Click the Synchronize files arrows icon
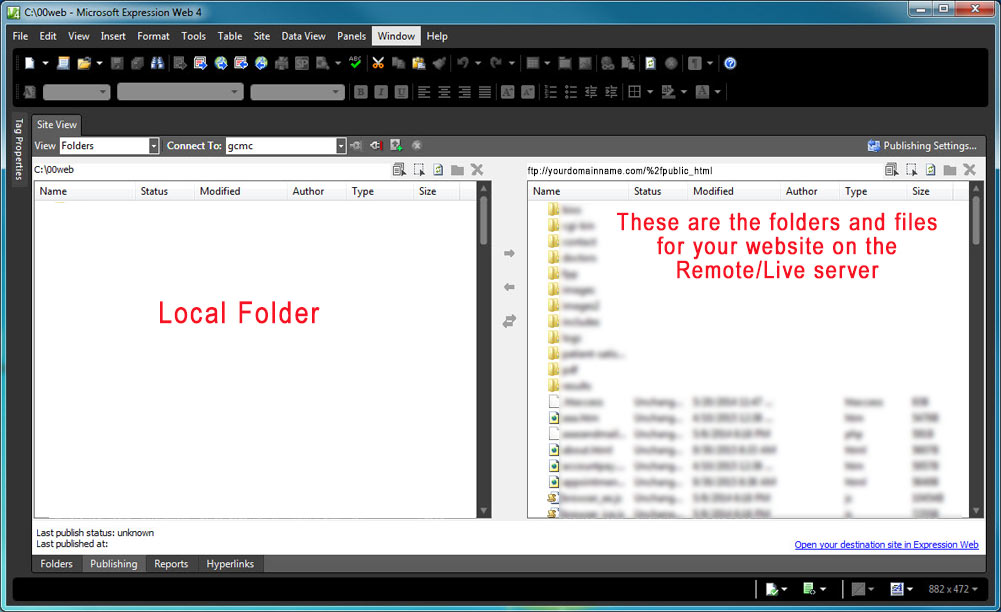 click(x=509, y=321)
